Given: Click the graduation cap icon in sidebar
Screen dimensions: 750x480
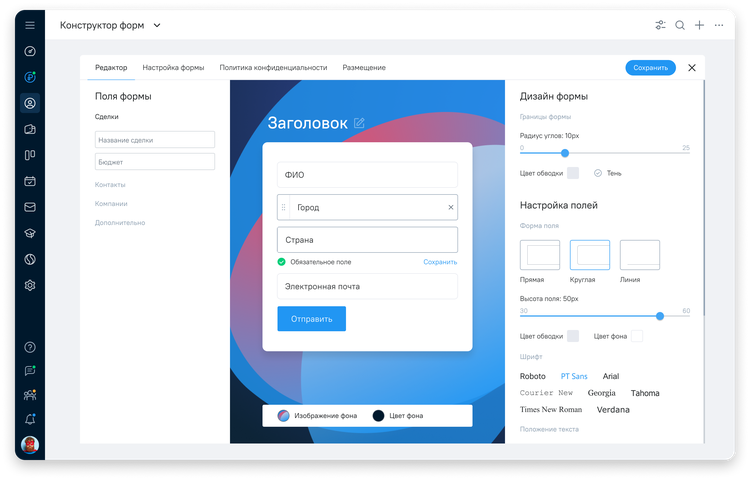Looking at the screenshot, I should click(x=30, y=233).
